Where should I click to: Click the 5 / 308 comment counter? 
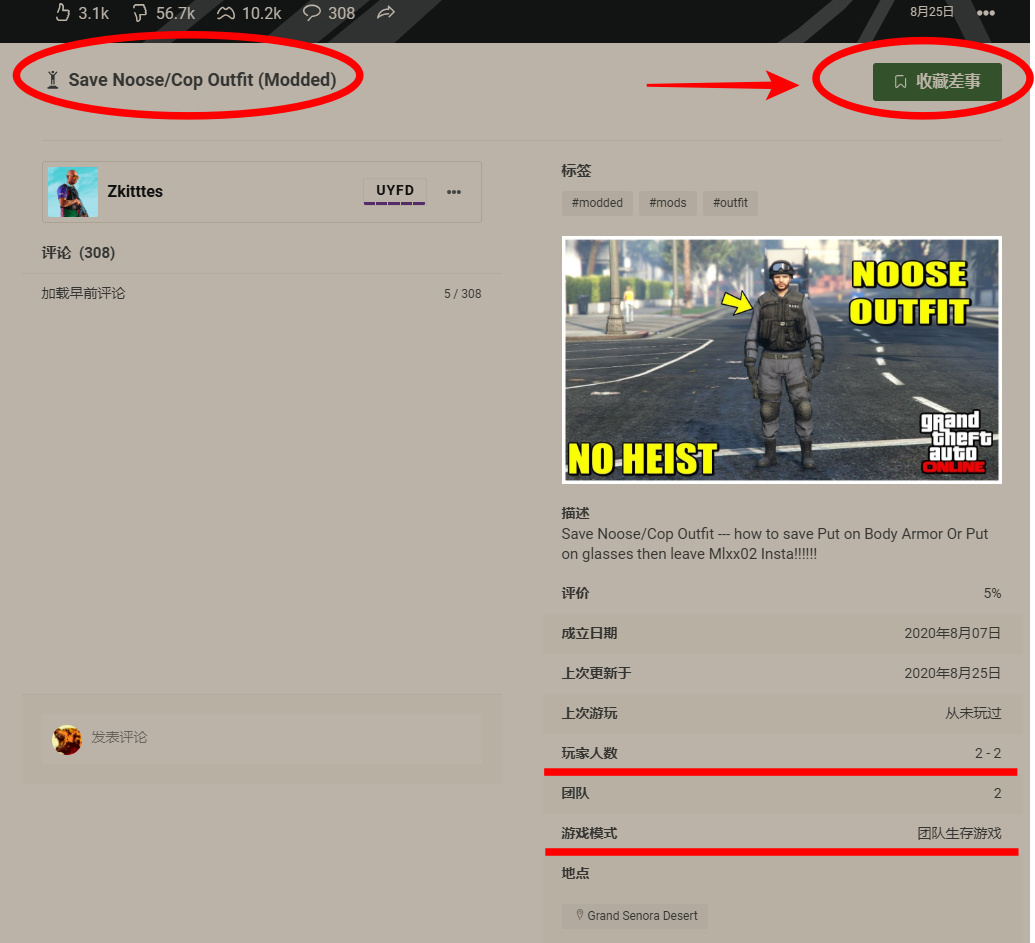pyautogui.click(x=462, y=294)
